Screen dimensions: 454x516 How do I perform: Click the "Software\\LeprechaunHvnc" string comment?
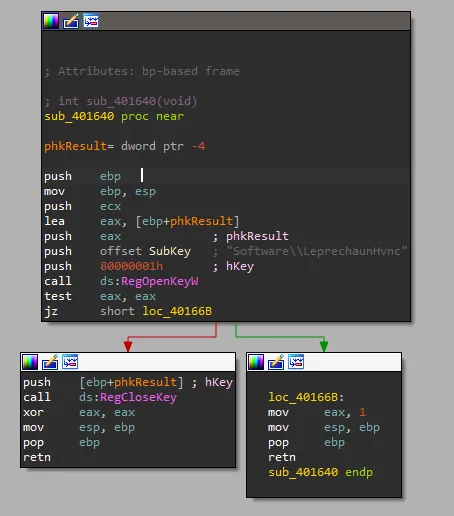[x=317, y=251]
